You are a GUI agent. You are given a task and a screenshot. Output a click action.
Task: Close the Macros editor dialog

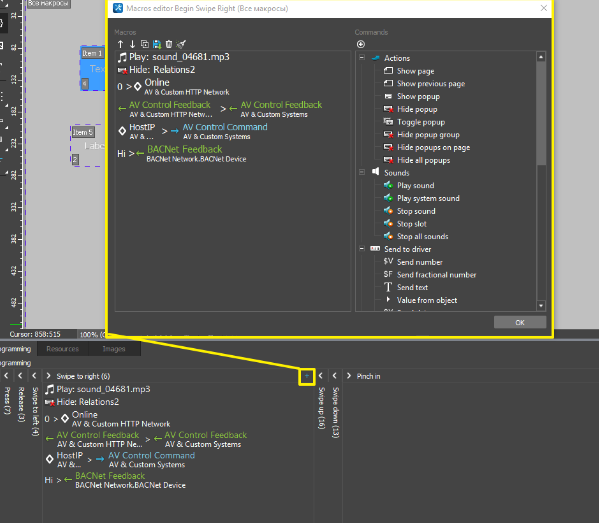[x=544, y=8]
